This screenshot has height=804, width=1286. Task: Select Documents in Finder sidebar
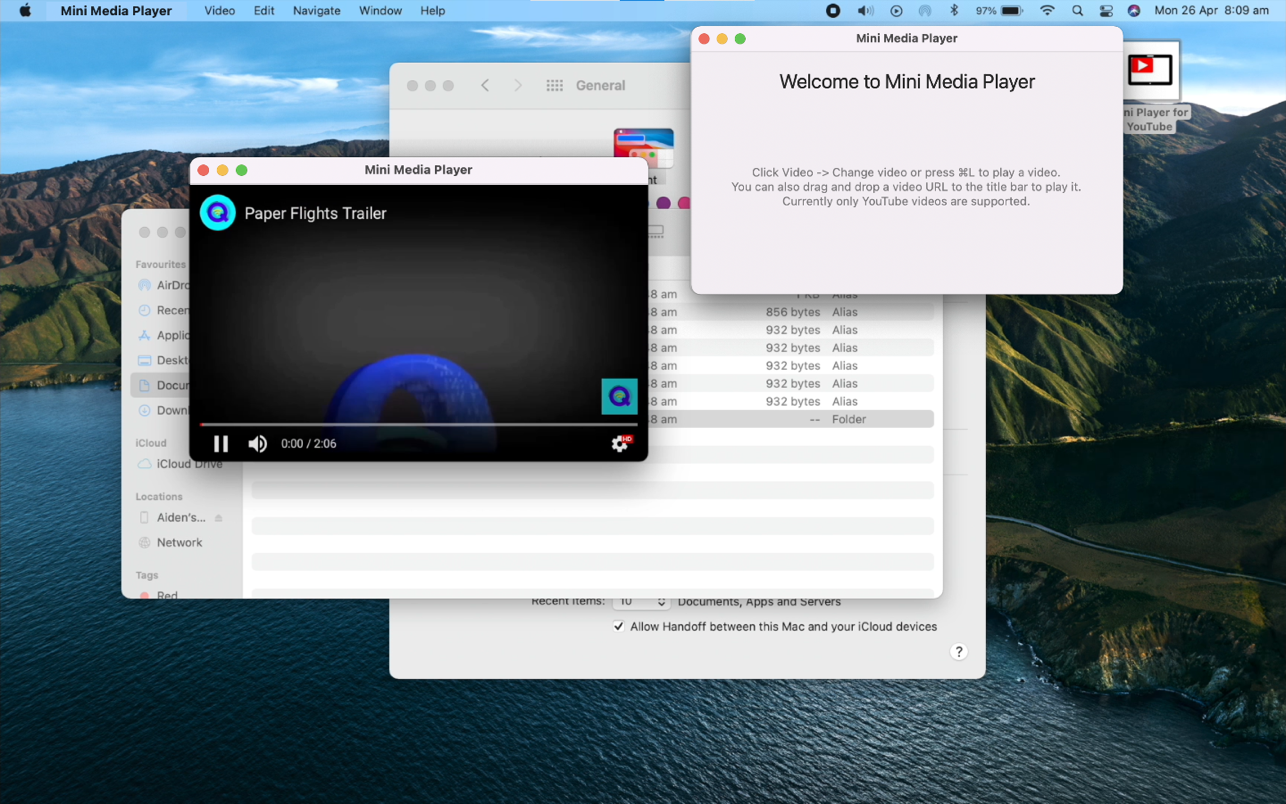[x=161, y=385]
